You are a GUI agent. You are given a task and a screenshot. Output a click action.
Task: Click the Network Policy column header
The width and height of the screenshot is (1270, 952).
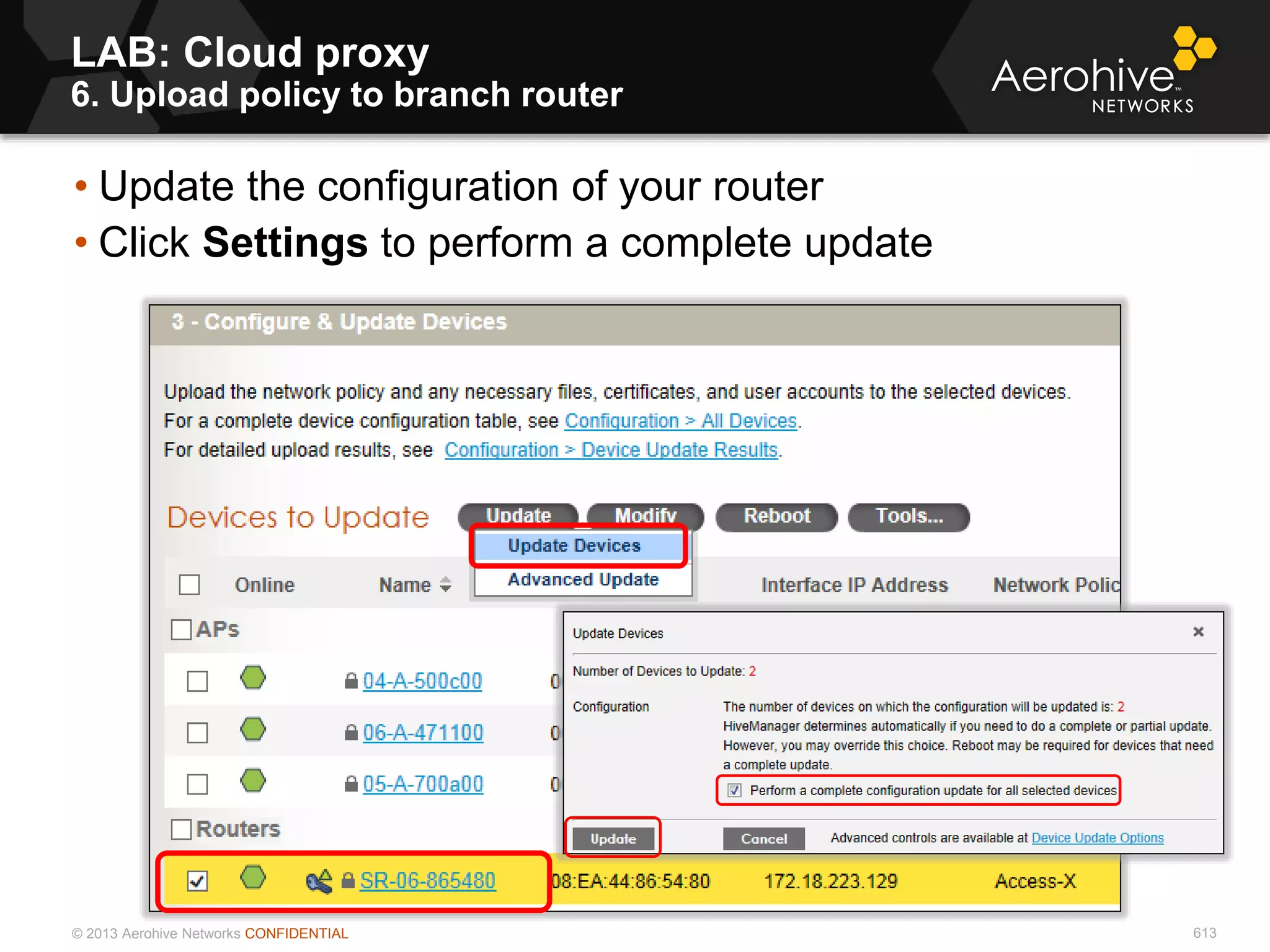[1057, 584]
